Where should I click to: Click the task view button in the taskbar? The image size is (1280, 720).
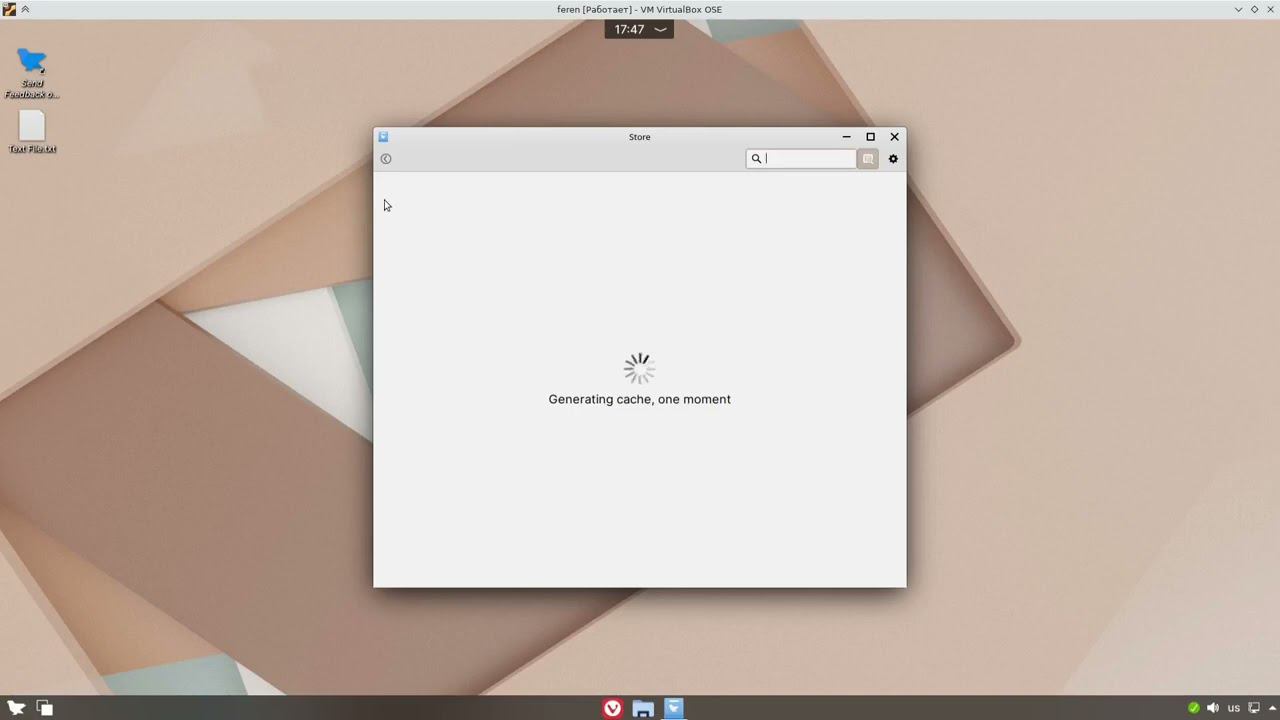[45, 708]
